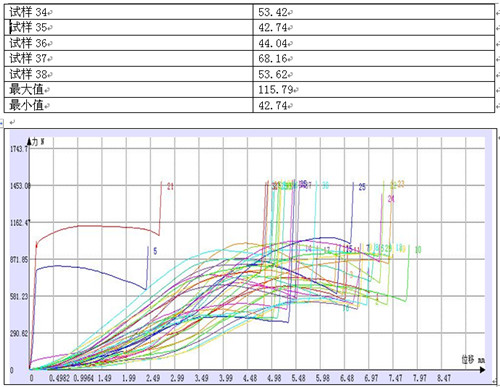Click the value 53.42 cell
500x387 pixels.
coord(374,12)
